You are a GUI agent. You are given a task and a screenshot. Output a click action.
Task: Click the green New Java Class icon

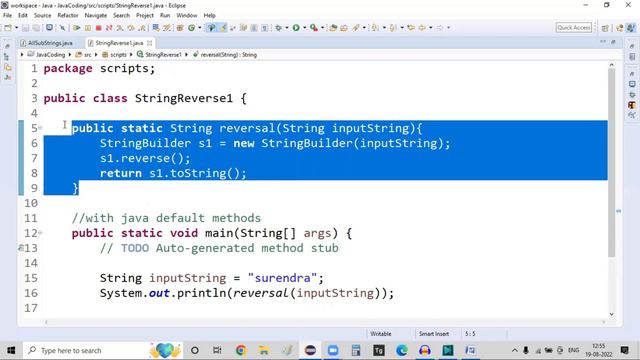click(x=191, y=28)
